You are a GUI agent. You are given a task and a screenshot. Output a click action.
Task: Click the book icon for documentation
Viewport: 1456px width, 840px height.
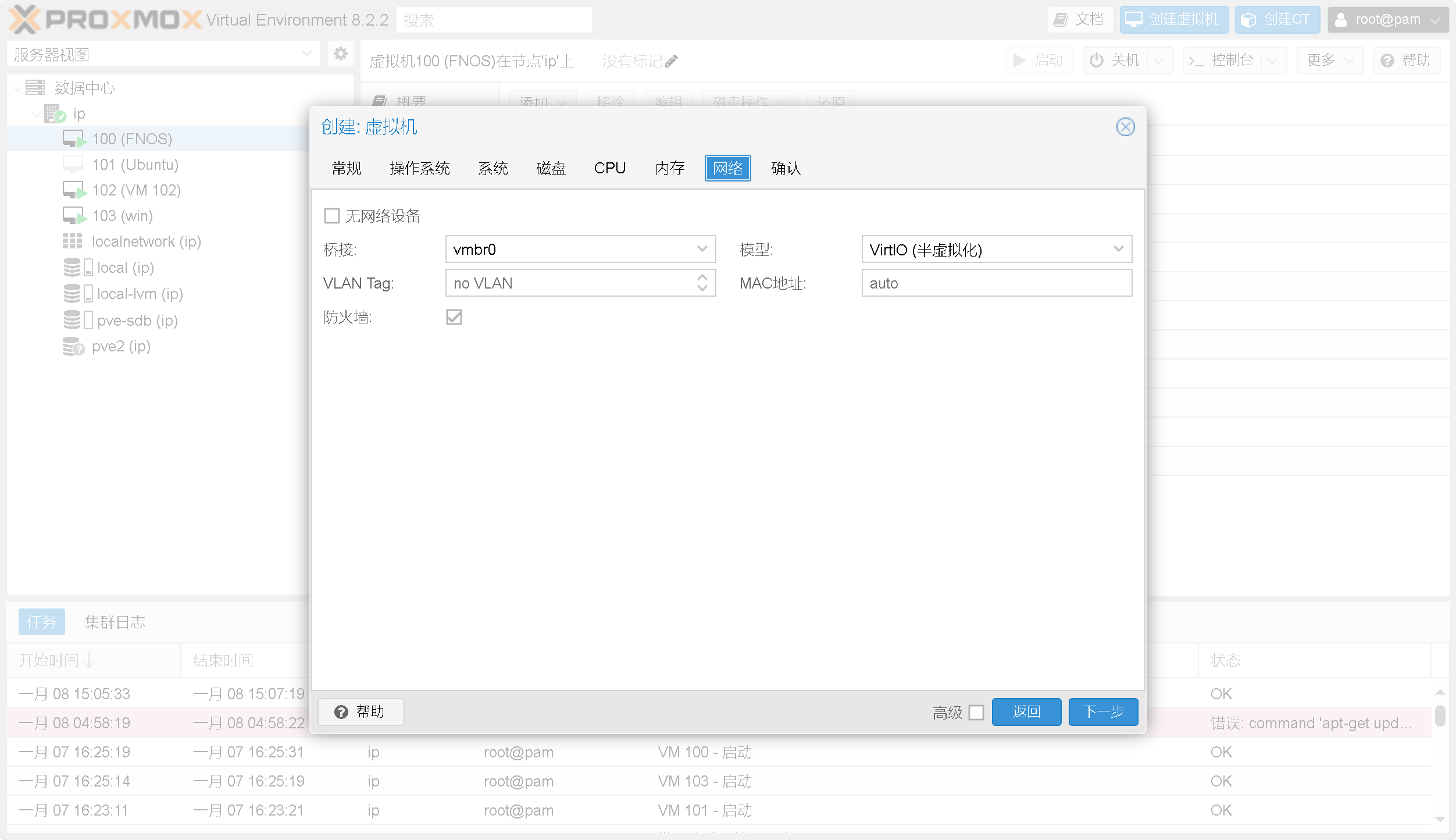[x=1061, y=20]
